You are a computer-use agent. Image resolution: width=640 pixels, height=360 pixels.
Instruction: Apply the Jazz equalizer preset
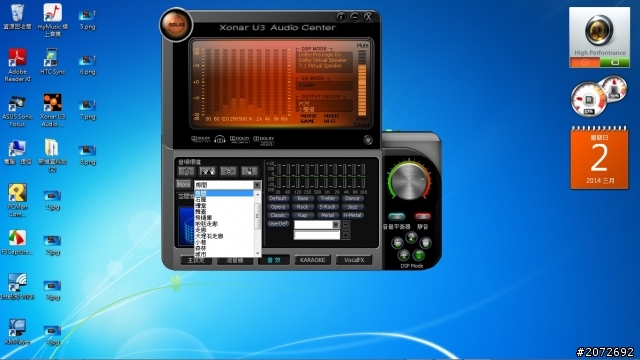tap(352, 207)
